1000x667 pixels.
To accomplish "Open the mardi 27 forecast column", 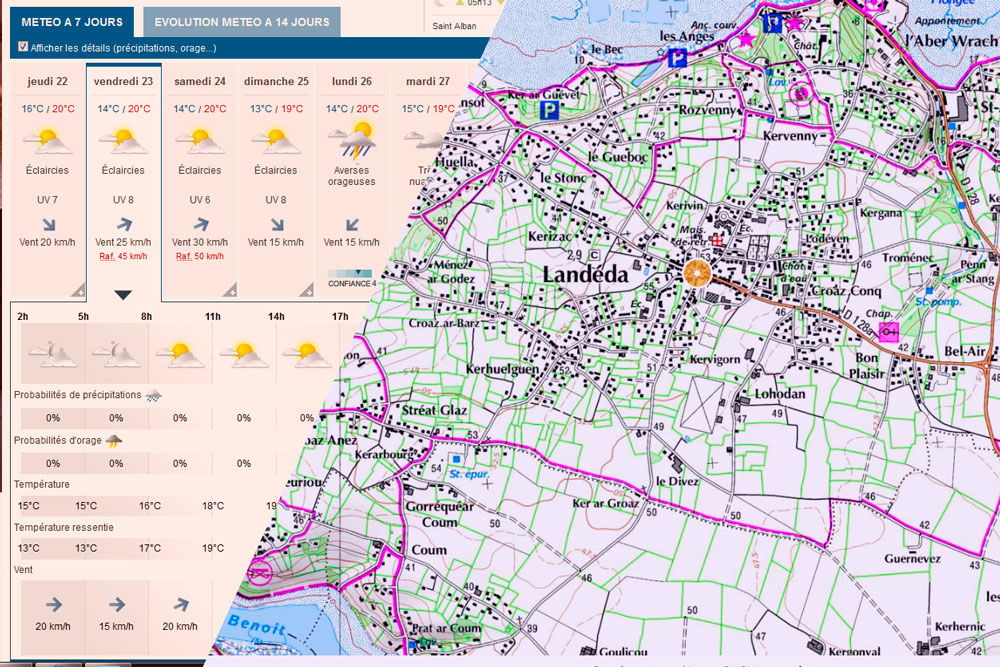I will point(427,128).
